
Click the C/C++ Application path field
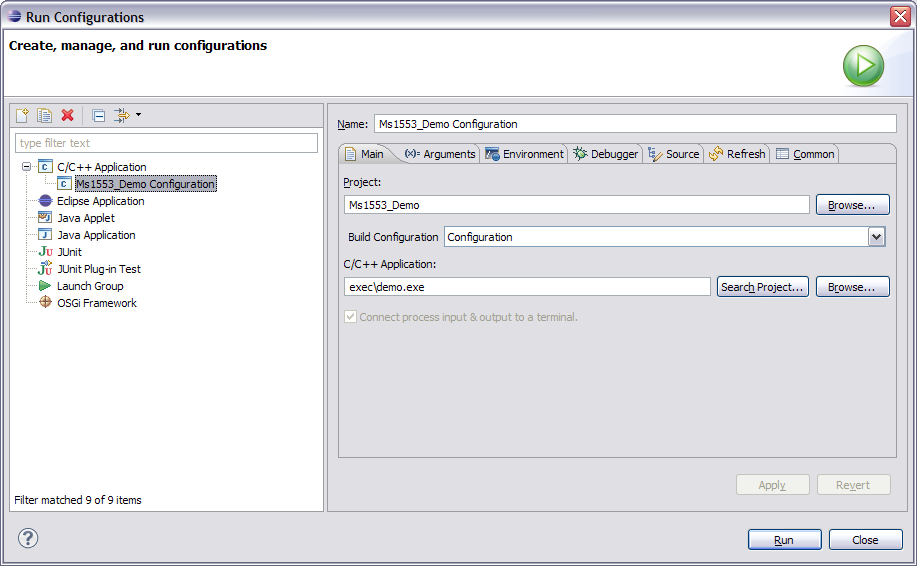528,287
